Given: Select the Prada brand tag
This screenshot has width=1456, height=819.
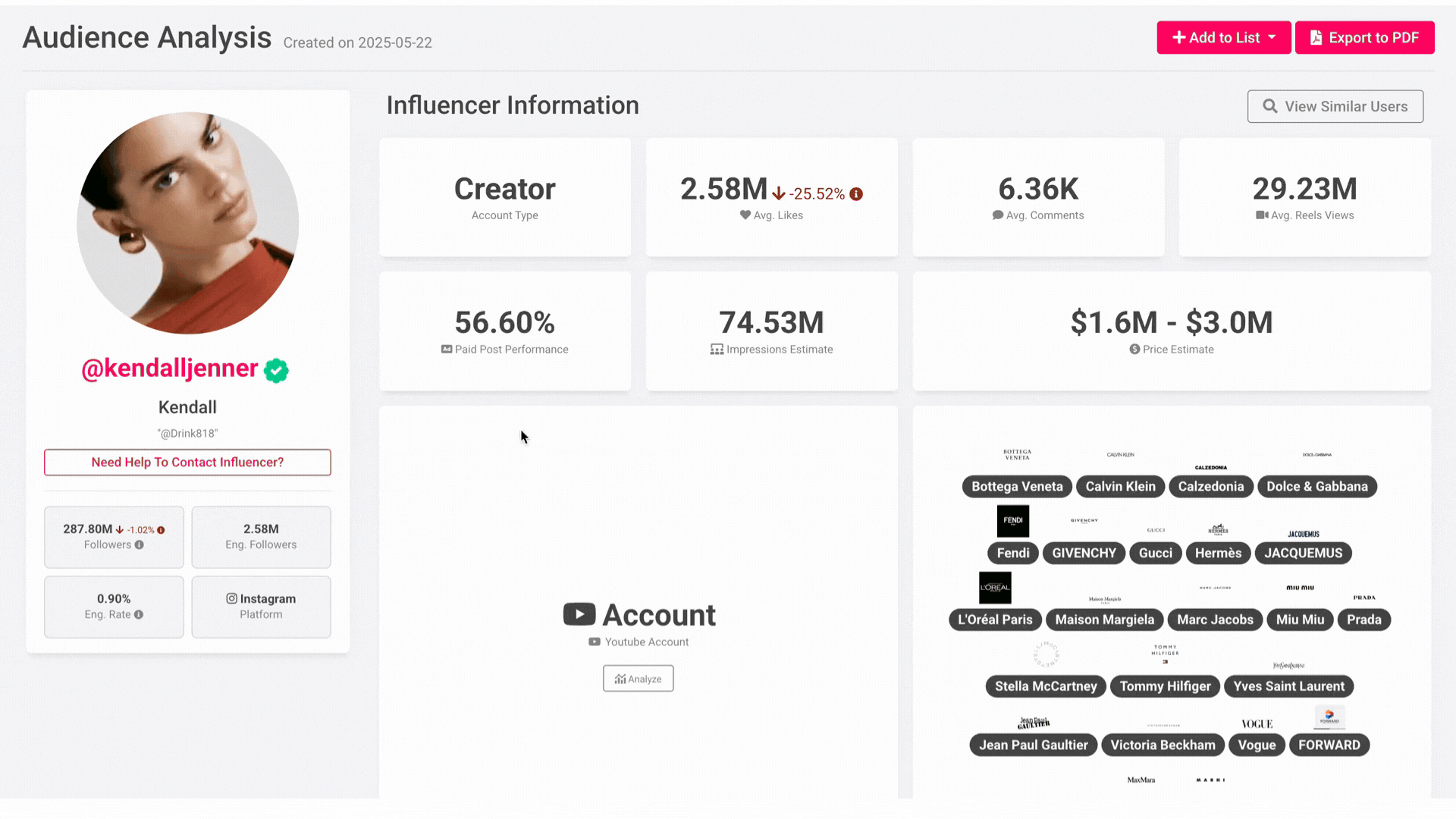Looking at the screenshot, I should (x=1364, y=620).
